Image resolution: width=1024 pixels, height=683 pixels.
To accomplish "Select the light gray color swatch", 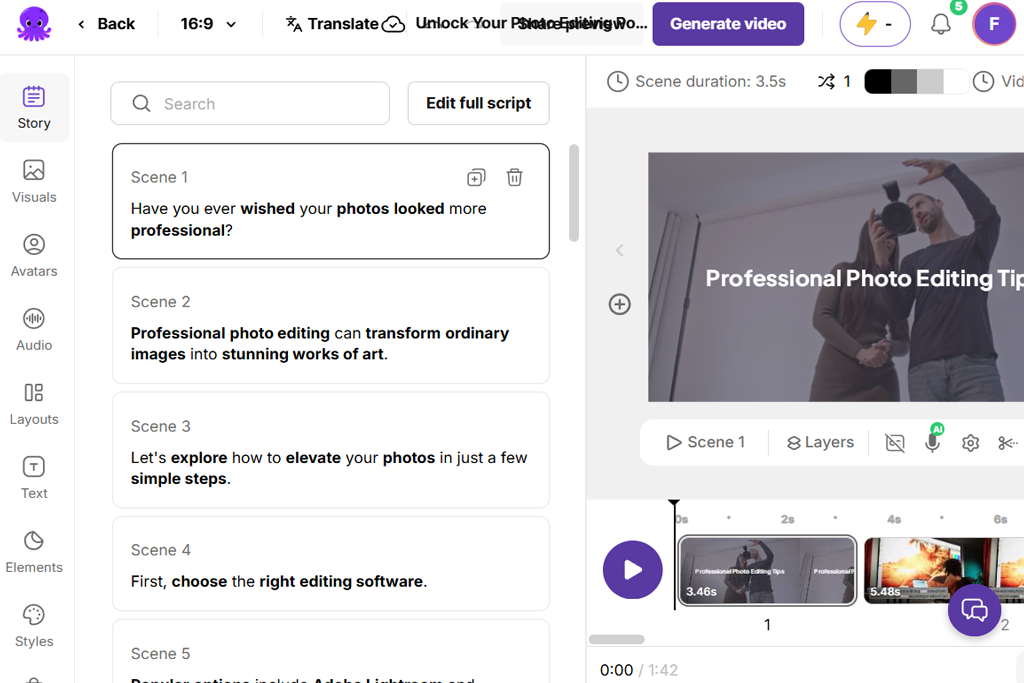I will pos(930,82).
